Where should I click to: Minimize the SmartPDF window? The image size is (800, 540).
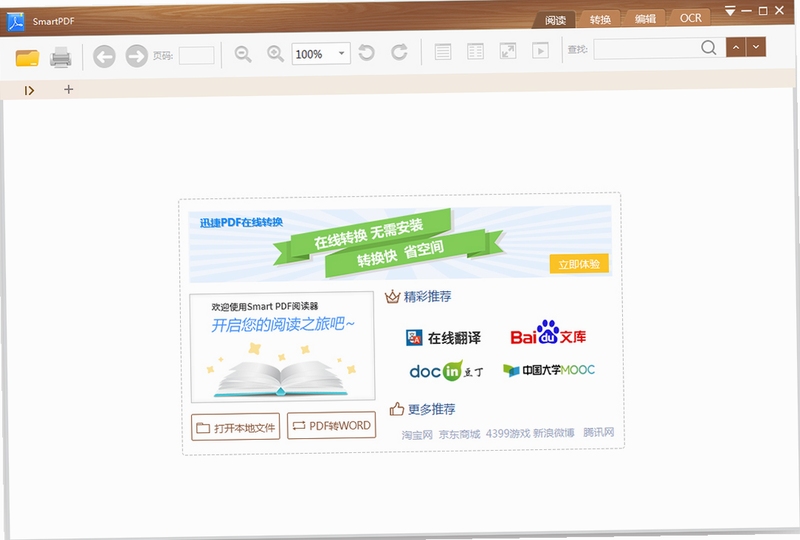coord(746,11)
